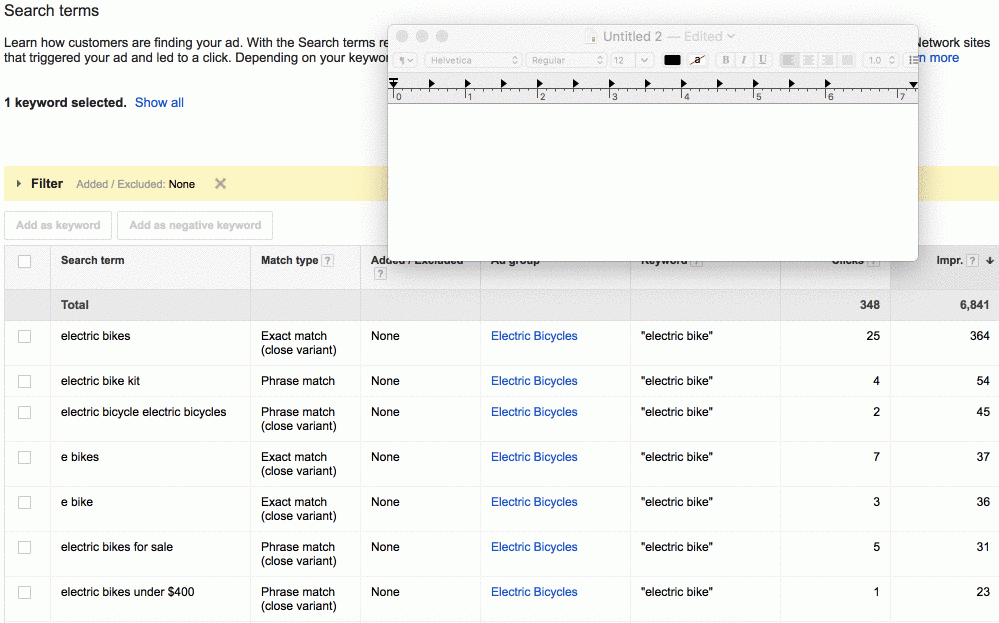Screen dimensions: 999x623
Task: Click the tab stop at ruler mark 3
Action: click(x=612, y=83)
